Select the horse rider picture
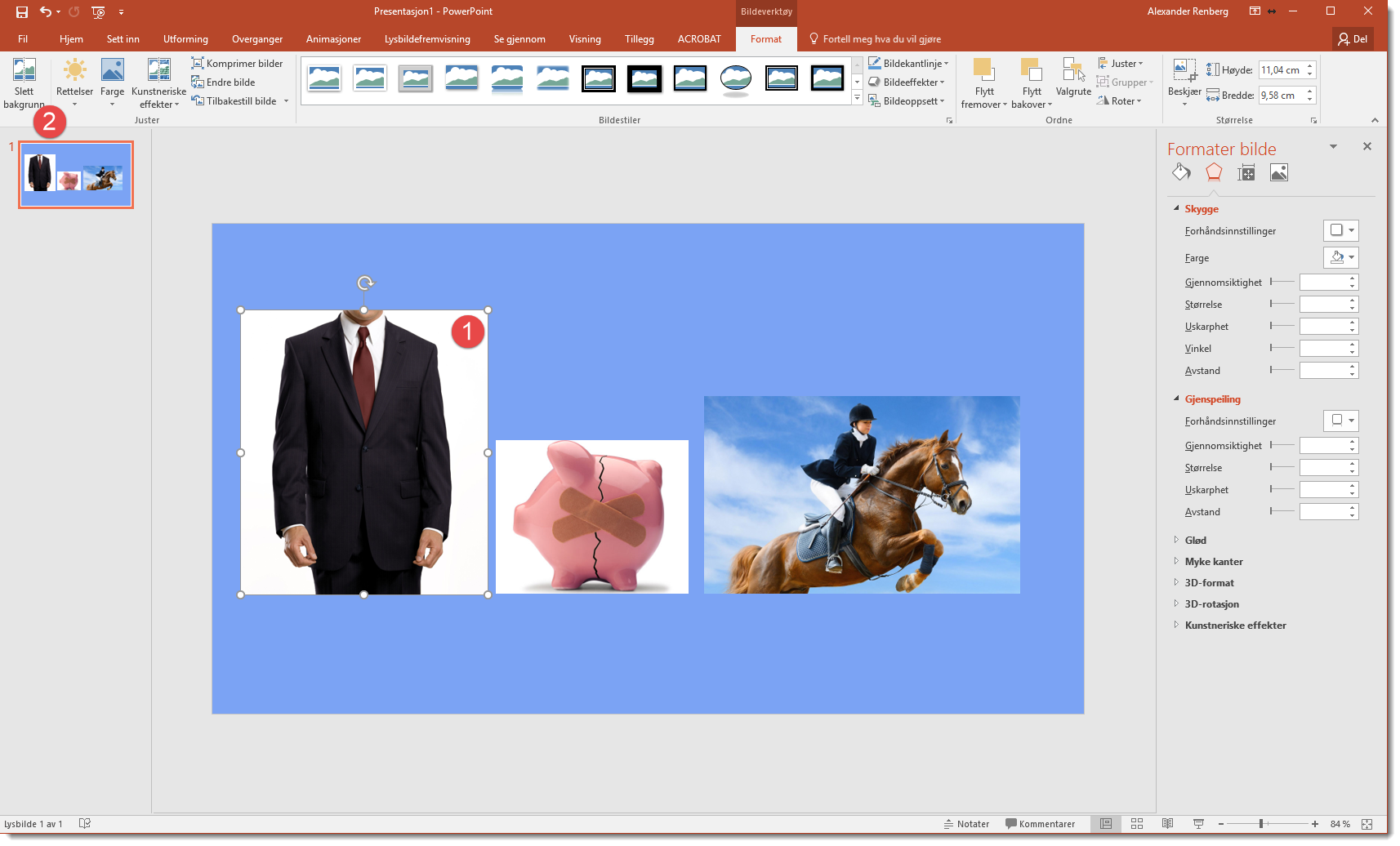This screenshot has width=1400, height=846. (x=862, y=495)
